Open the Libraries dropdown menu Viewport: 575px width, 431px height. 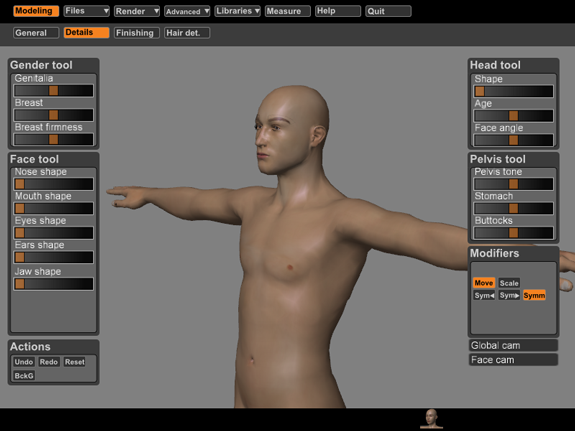click(237, 11)
